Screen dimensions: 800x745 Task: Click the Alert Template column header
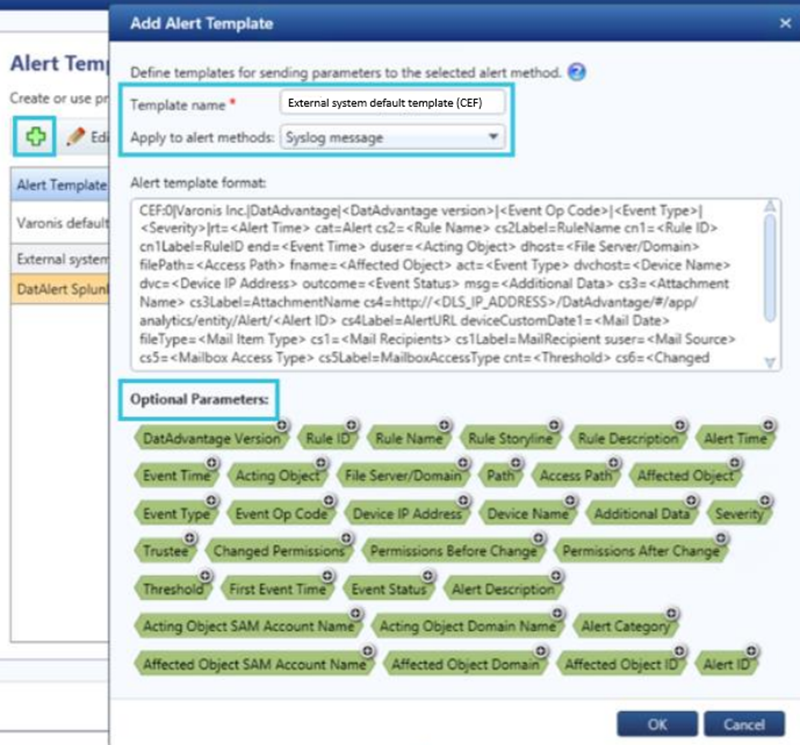pos(60,187)
